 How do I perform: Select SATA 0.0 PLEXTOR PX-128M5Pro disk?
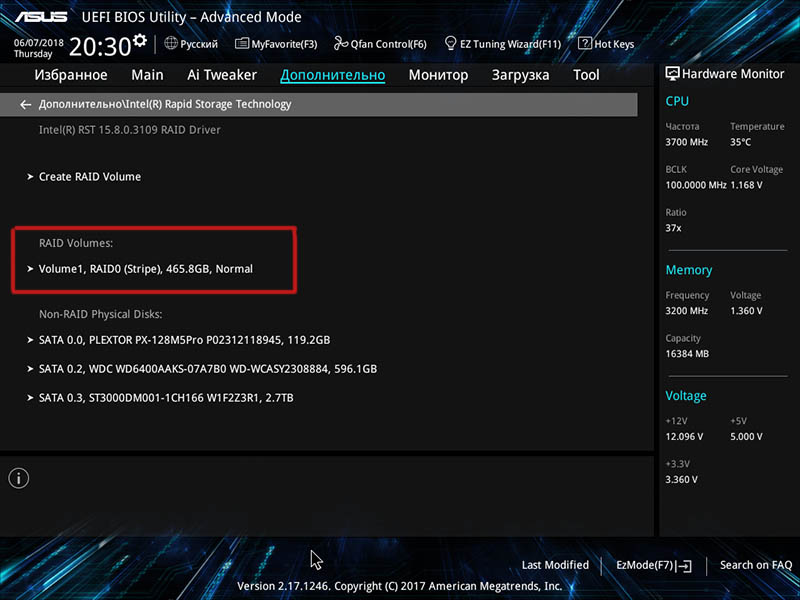pyautogui.click(x=185, y=340)
